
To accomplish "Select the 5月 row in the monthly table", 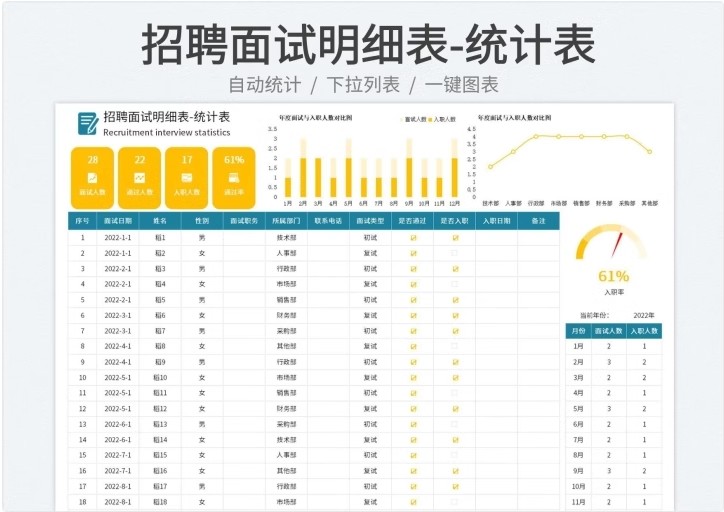I will (x=614, y=409).
